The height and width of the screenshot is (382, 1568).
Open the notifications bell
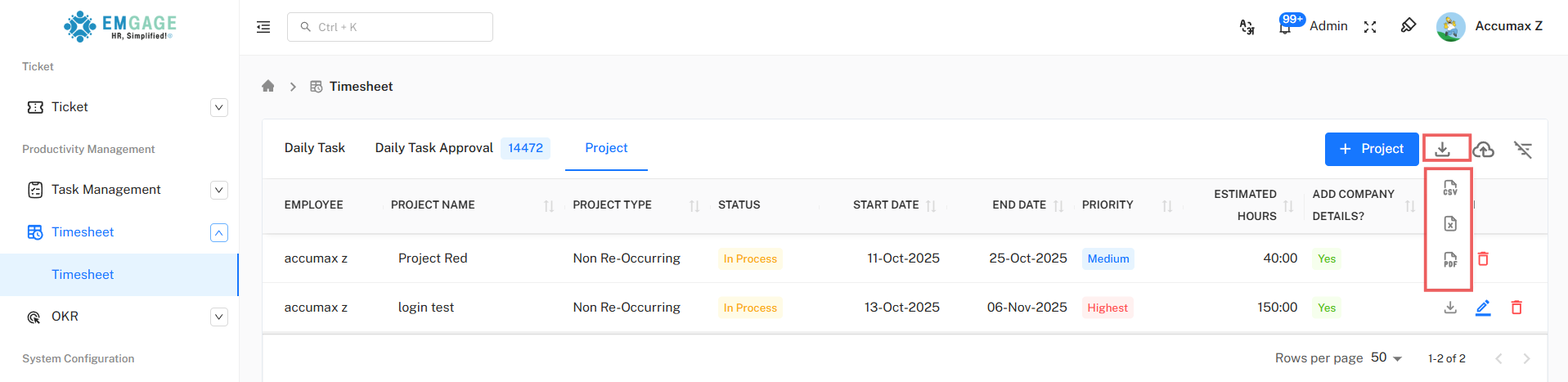point(1285,27)
